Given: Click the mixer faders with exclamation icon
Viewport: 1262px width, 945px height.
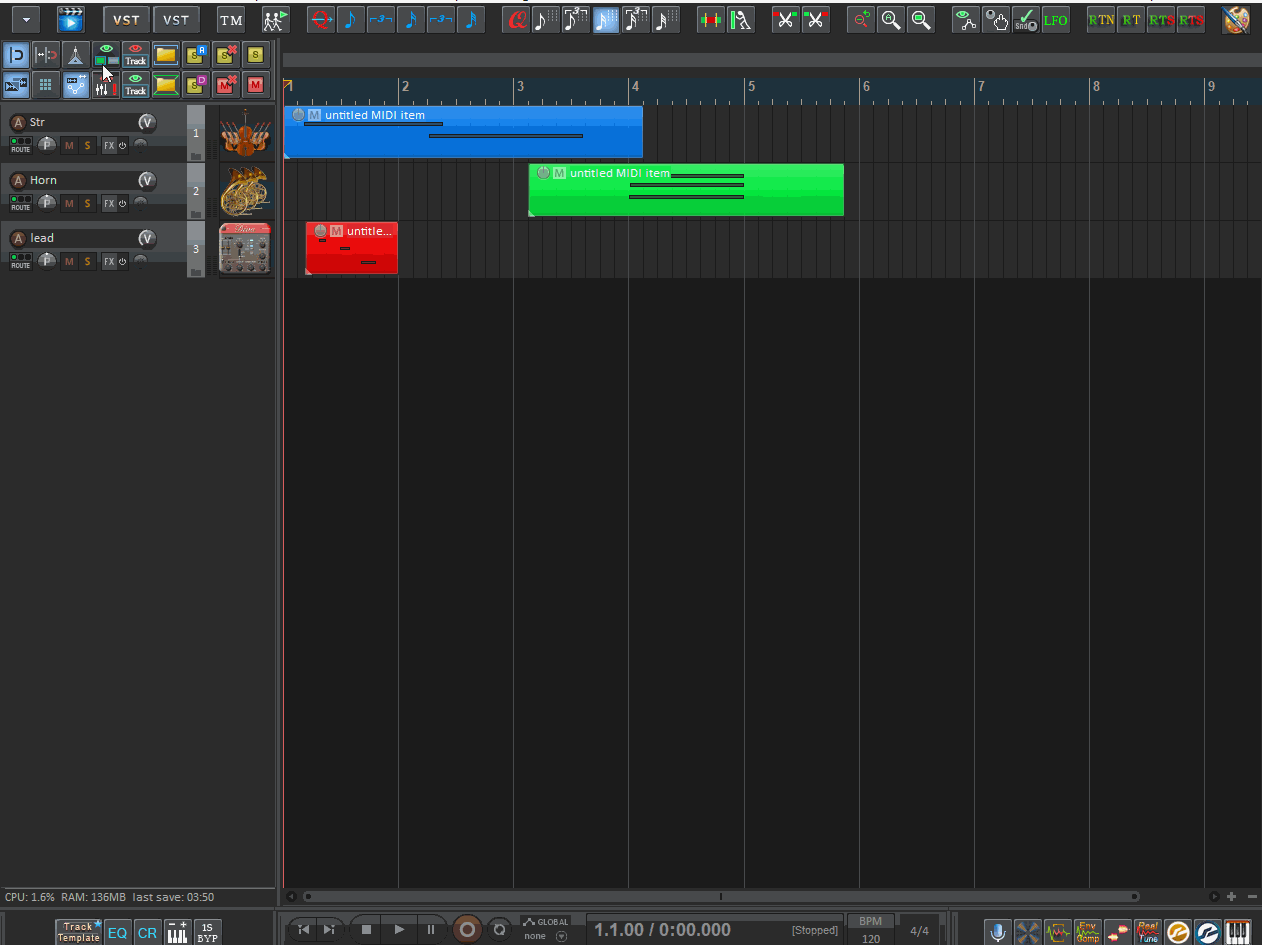Looking at the screenshot, I should click(x=106, y=85).
